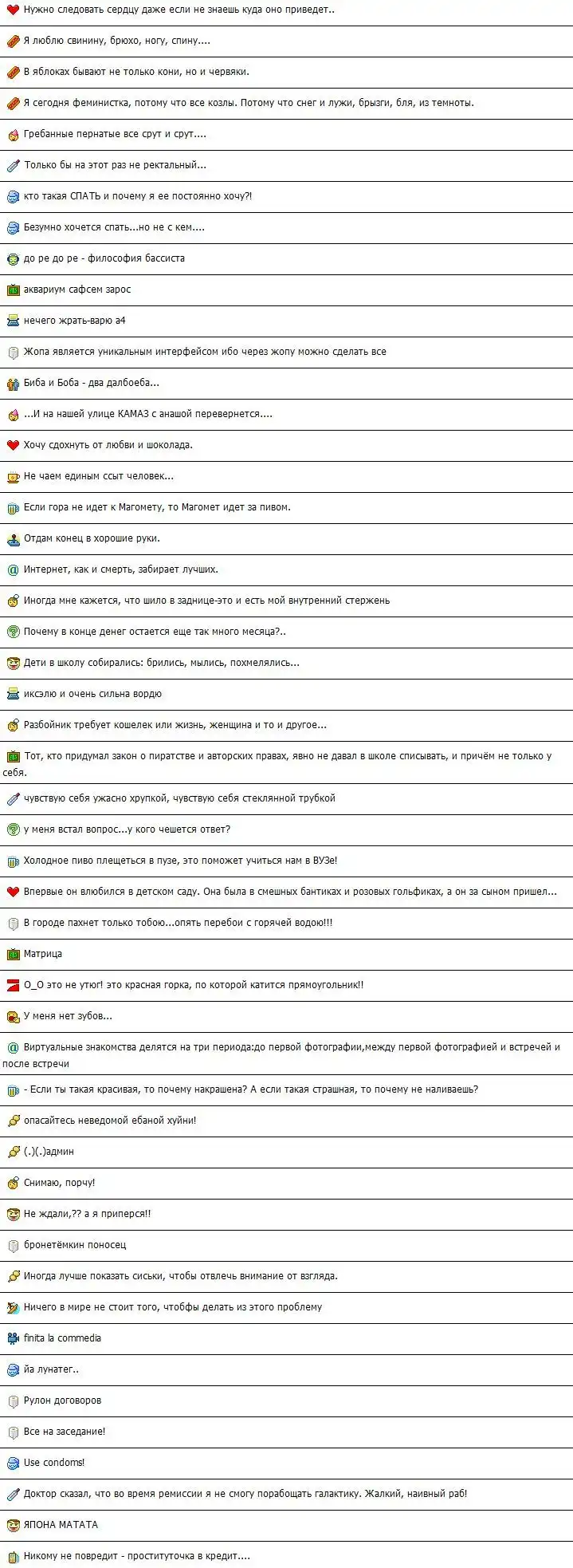The width and height of the screenshot is (573, 1568).
Task: Select the status "Снимаю, порчу!"
Action: coord(59,1183)
